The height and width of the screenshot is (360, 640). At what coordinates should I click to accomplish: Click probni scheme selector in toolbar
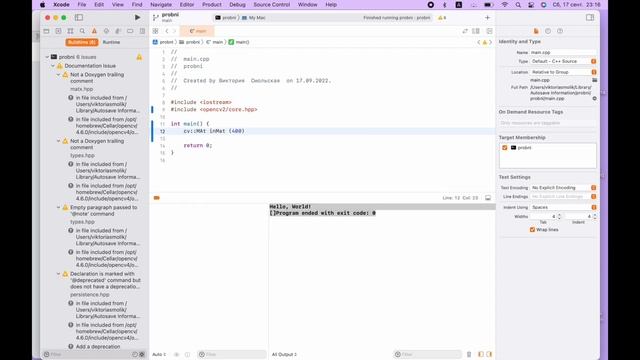[226, 18]
